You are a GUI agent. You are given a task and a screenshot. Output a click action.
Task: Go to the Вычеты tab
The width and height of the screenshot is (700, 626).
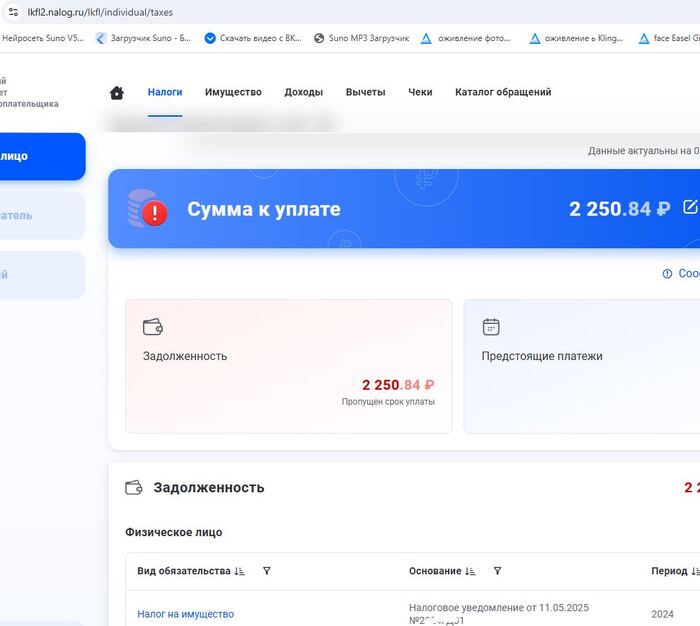pos(365,92)
